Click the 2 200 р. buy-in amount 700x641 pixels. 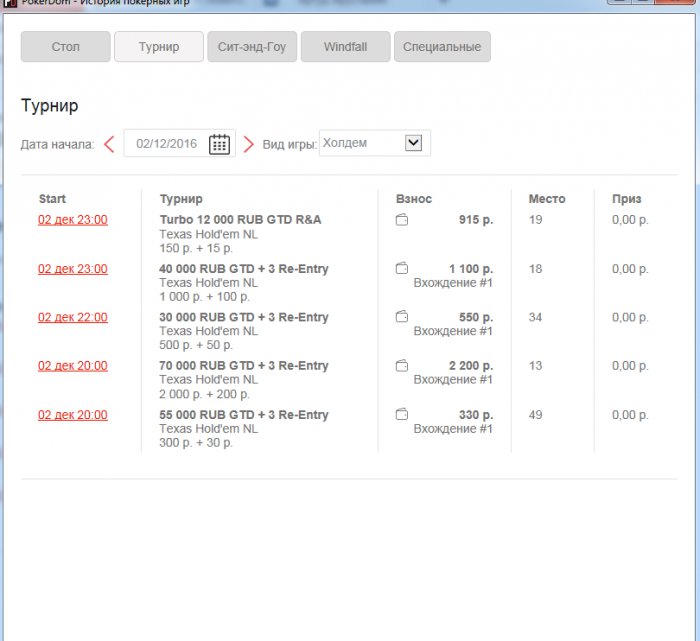[471, 366]
